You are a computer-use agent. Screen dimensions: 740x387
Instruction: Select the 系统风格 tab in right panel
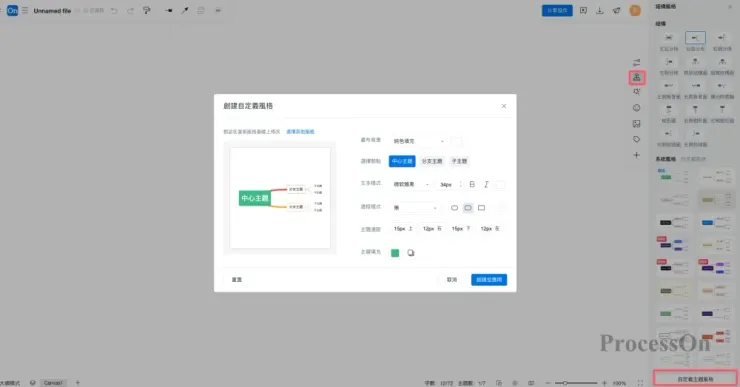(665, 159)
